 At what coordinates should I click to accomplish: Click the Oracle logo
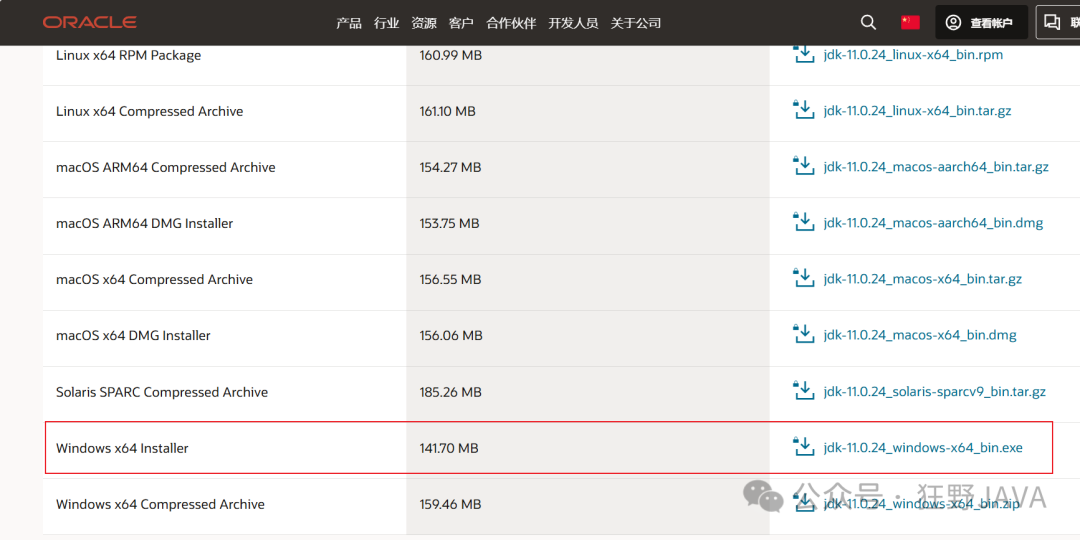[x=90, y=23]
